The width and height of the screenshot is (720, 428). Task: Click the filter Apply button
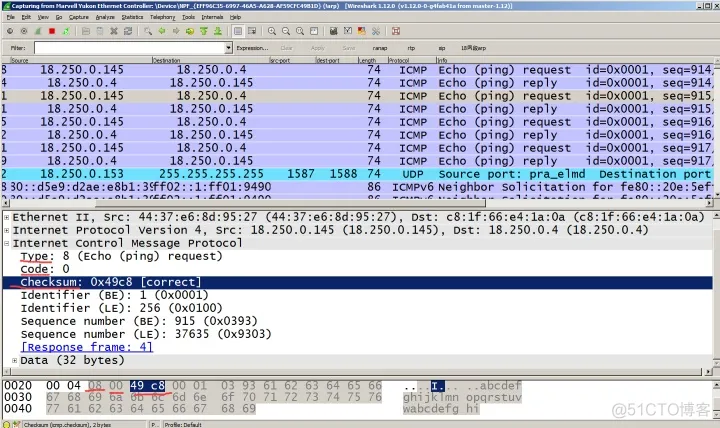318,48
